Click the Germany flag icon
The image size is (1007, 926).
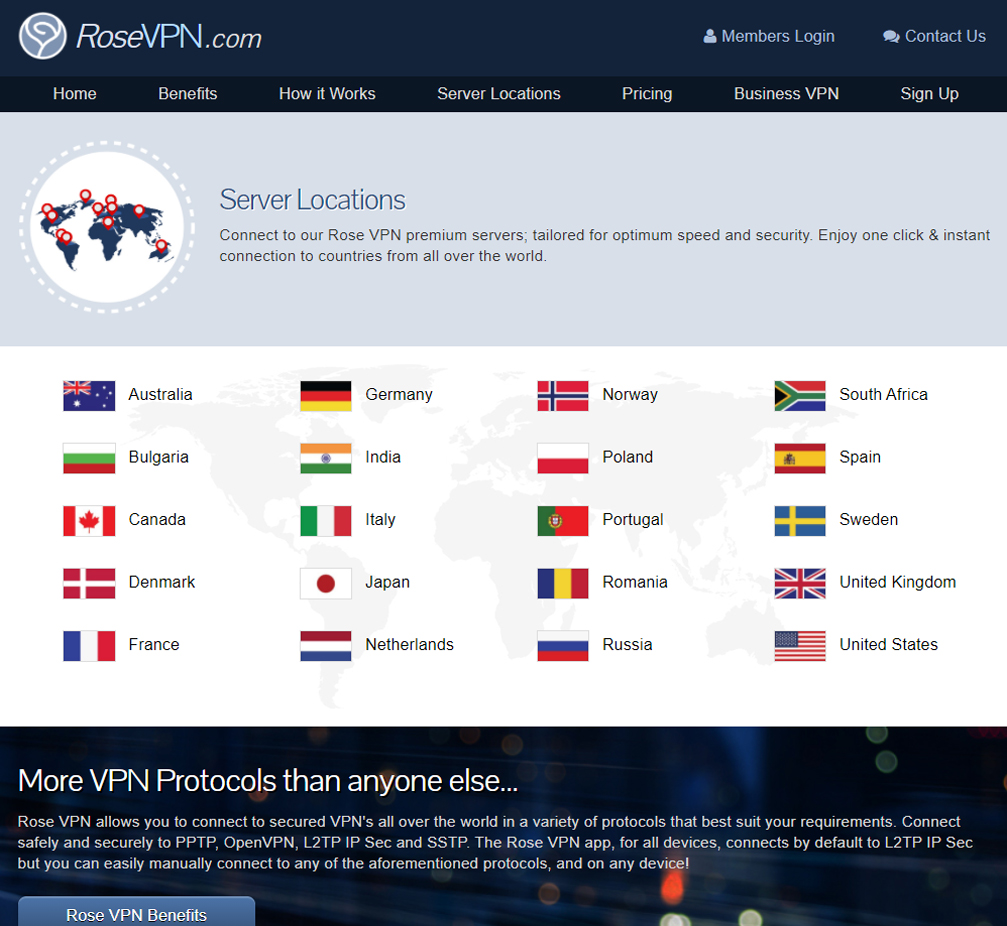[x=326, y=396]
